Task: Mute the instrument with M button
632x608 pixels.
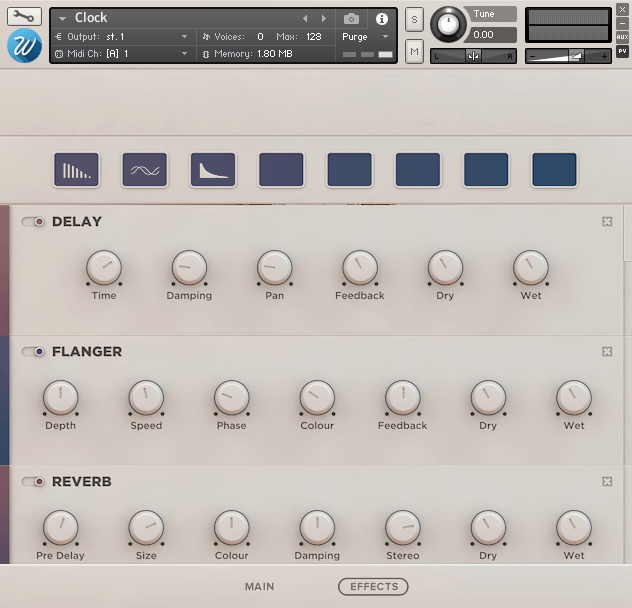Action: click(414, 50)
